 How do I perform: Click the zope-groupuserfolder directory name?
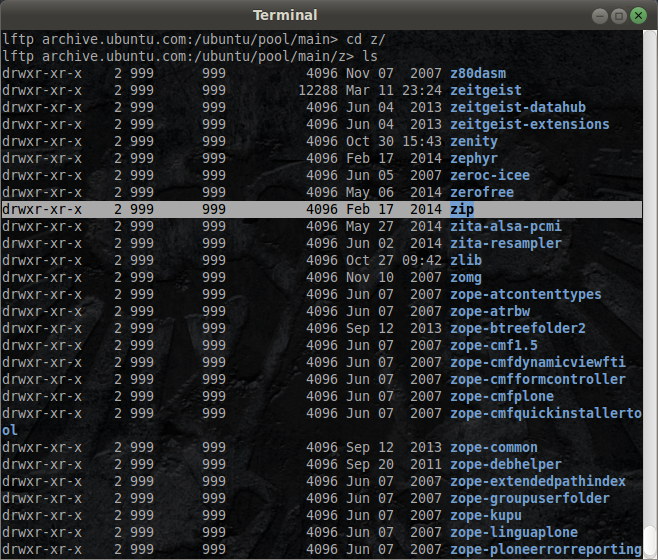click(530, 498)
